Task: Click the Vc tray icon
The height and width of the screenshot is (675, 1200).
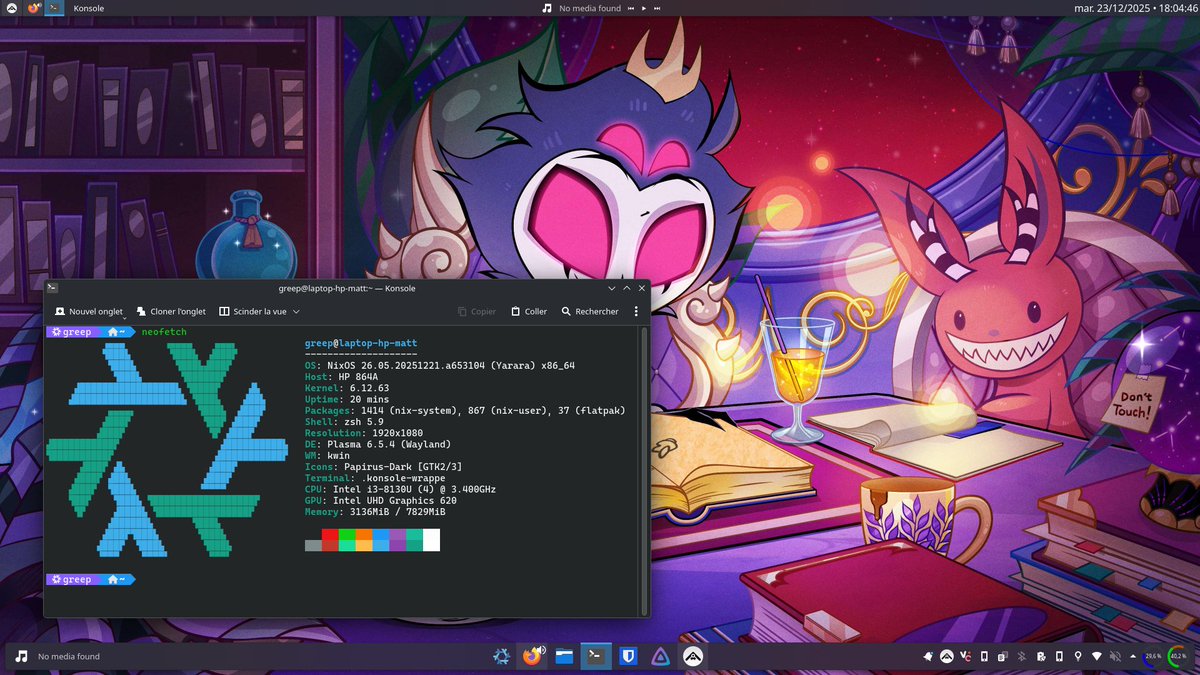Action: coord(966,656)
